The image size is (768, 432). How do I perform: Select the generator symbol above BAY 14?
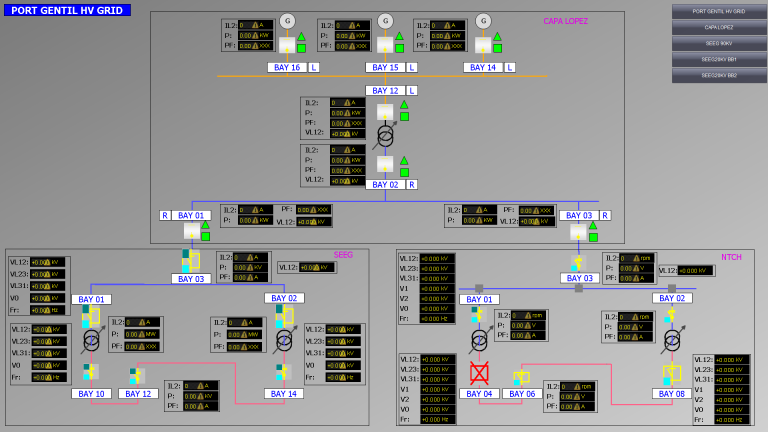[483, 21]
